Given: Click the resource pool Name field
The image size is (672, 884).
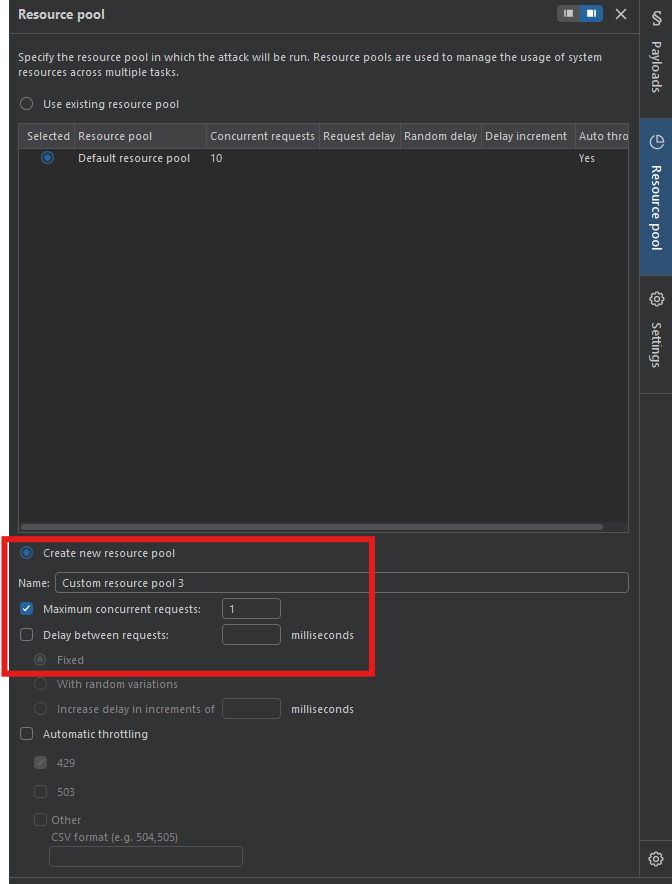Looking at the screenshot, I should click(x=342, y=582).
